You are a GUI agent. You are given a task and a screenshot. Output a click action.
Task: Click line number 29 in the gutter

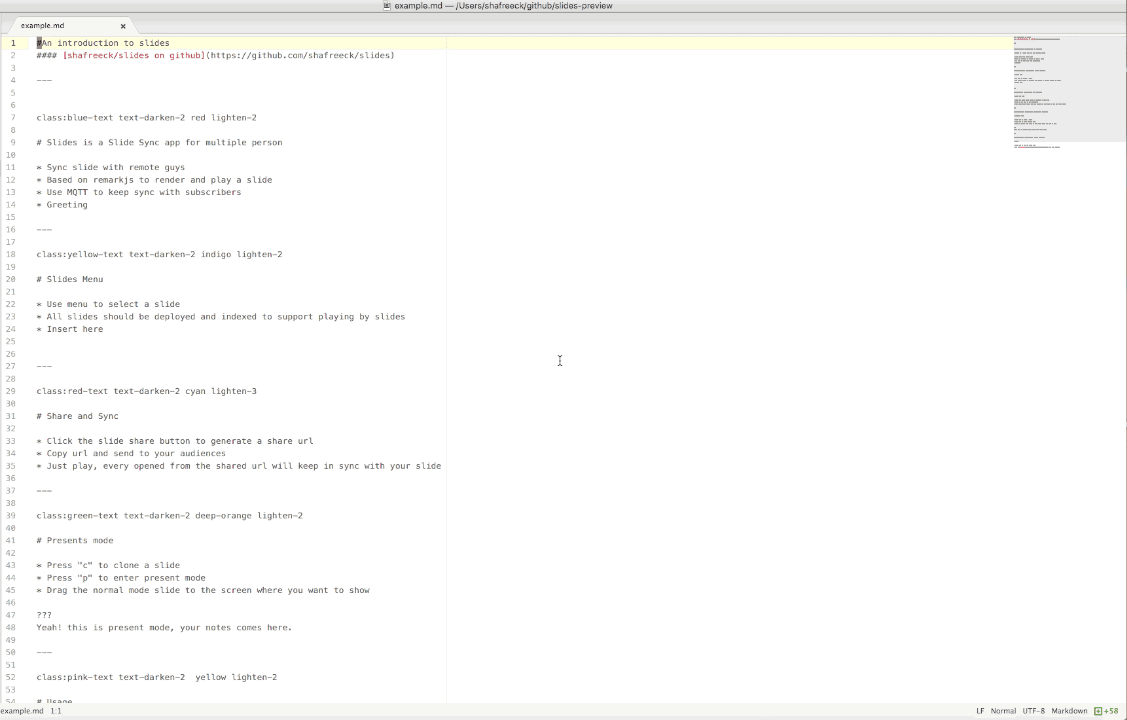click(11, 392)
